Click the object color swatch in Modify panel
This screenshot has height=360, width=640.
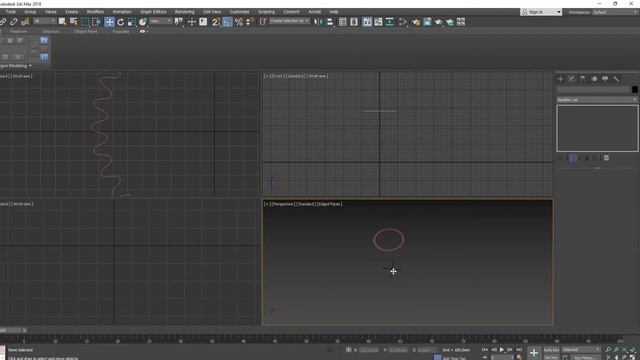coord(634,89)
